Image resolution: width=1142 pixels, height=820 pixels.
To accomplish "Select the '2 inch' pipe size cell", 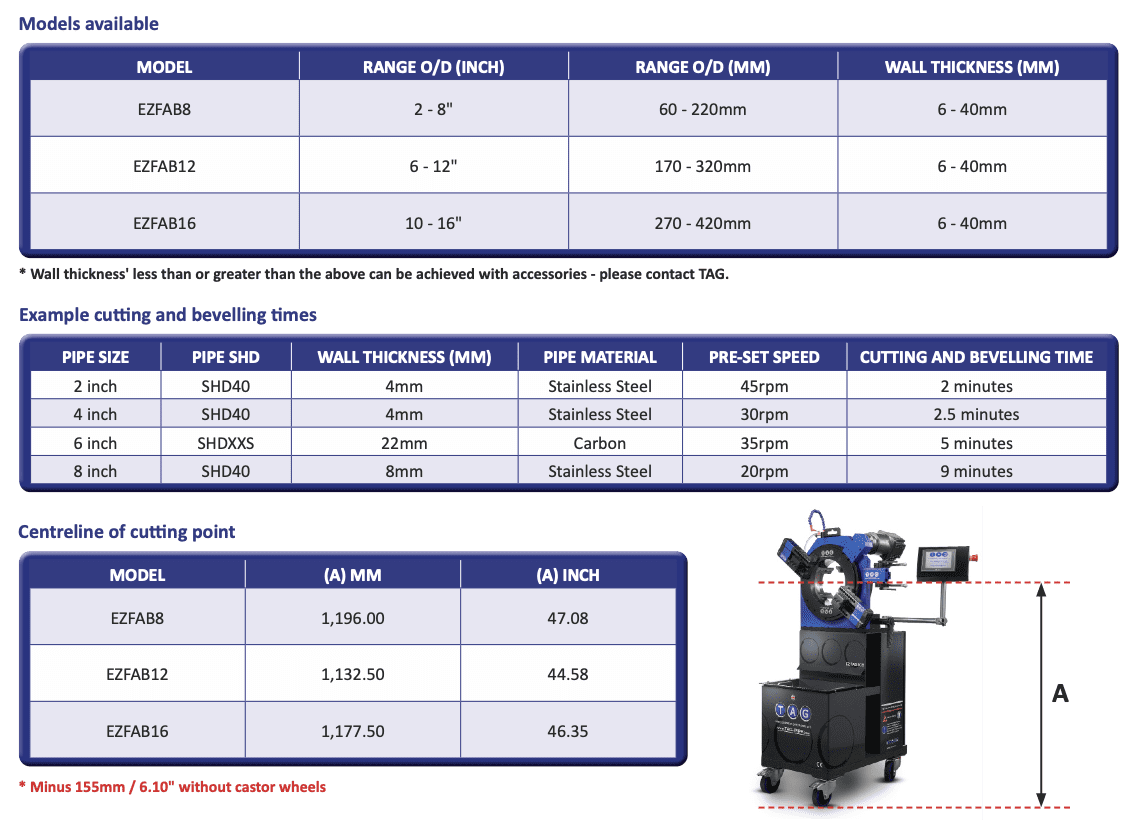I will click(95, 386).
